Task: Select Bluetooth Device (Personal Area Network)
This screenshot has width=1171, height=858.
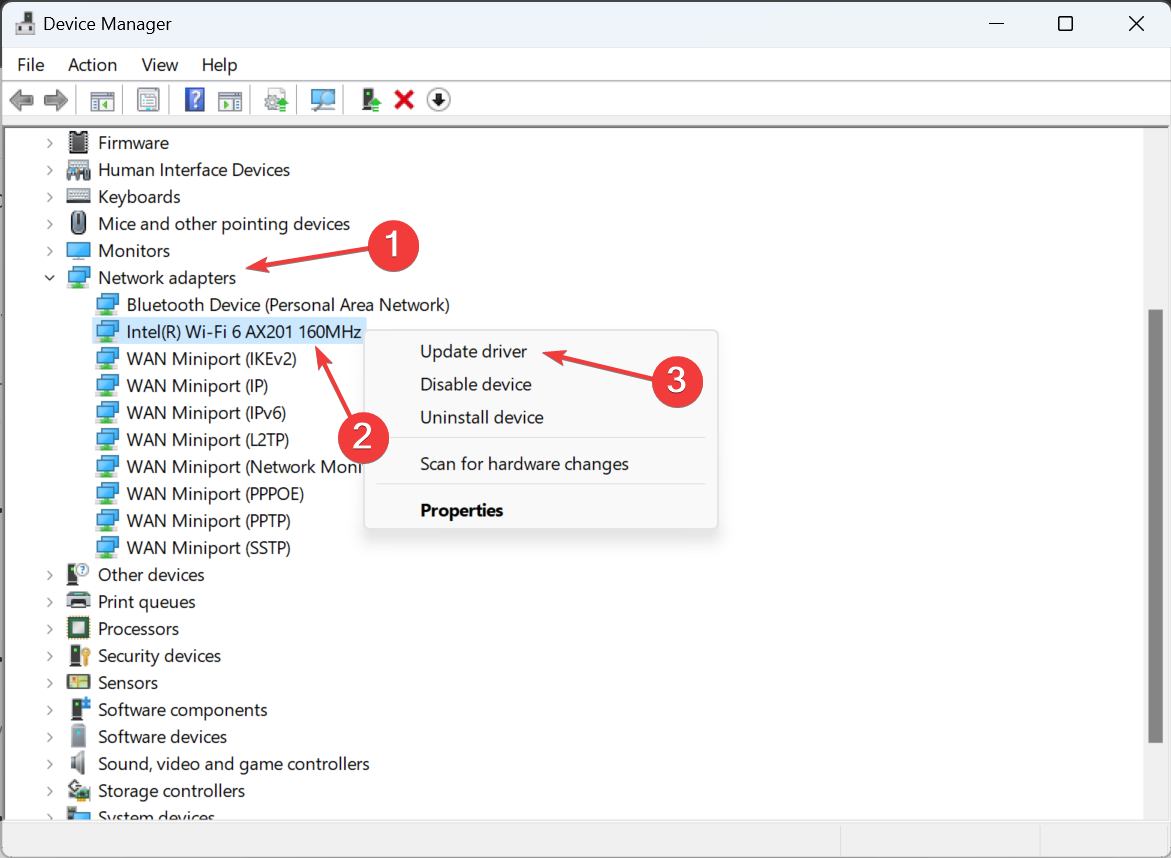Action: [288, 305]
